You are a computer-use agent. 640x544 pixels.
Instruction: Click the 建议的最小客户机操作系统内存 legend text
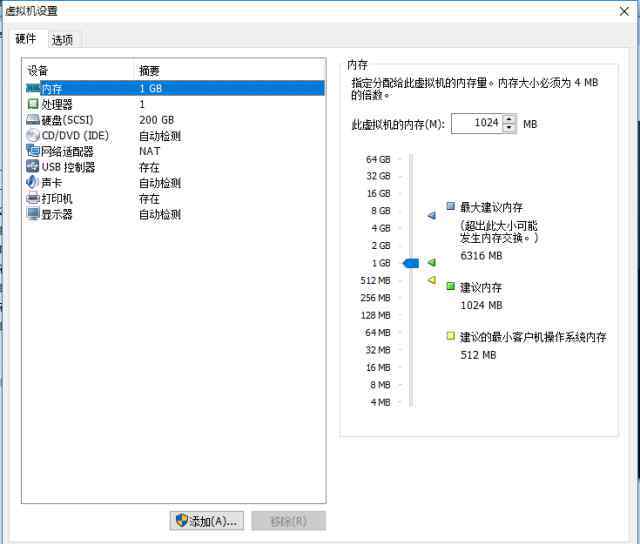533,337
